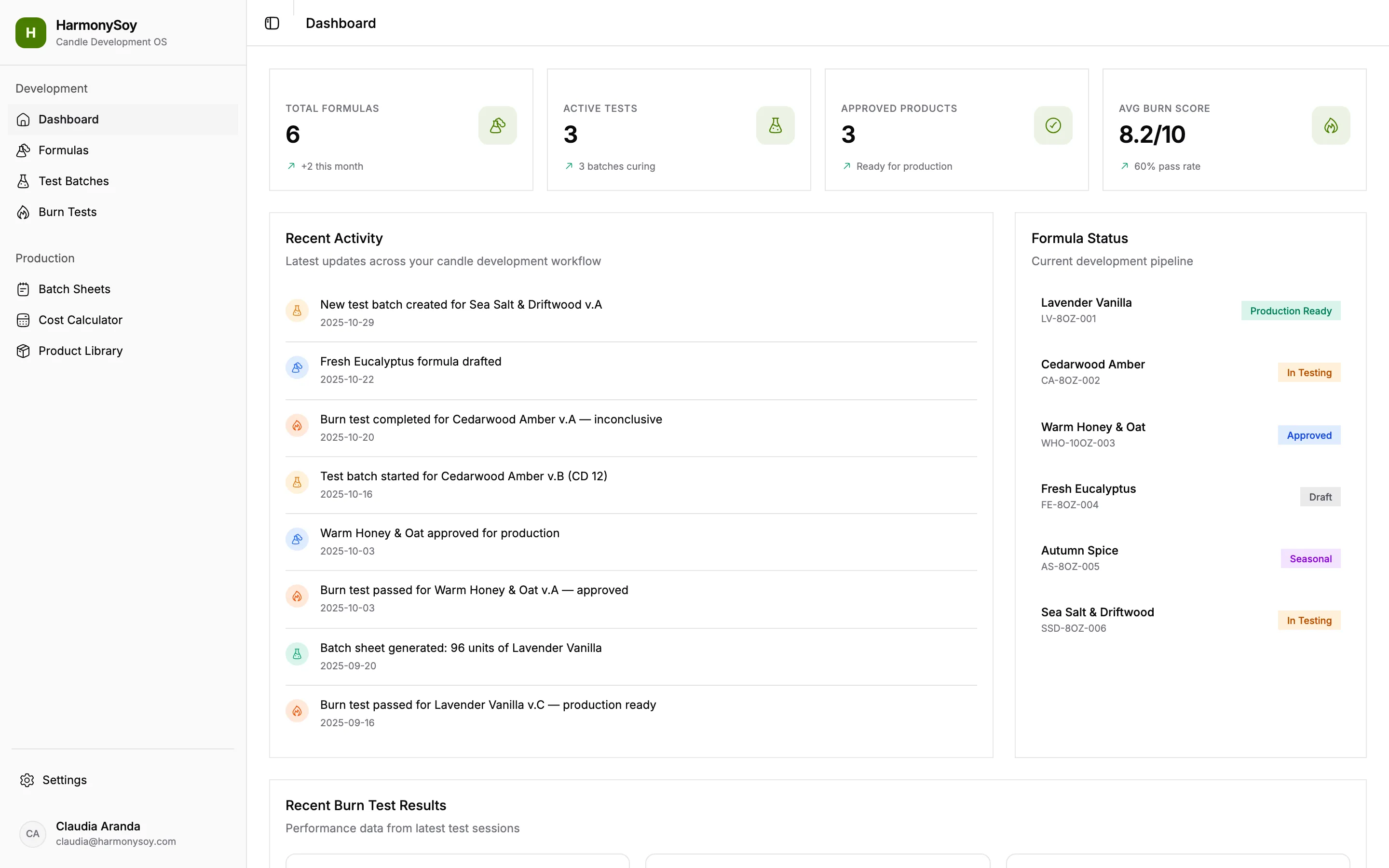Open the Cost Calculator
The image size is (1389, 868).
coord(81,320)
